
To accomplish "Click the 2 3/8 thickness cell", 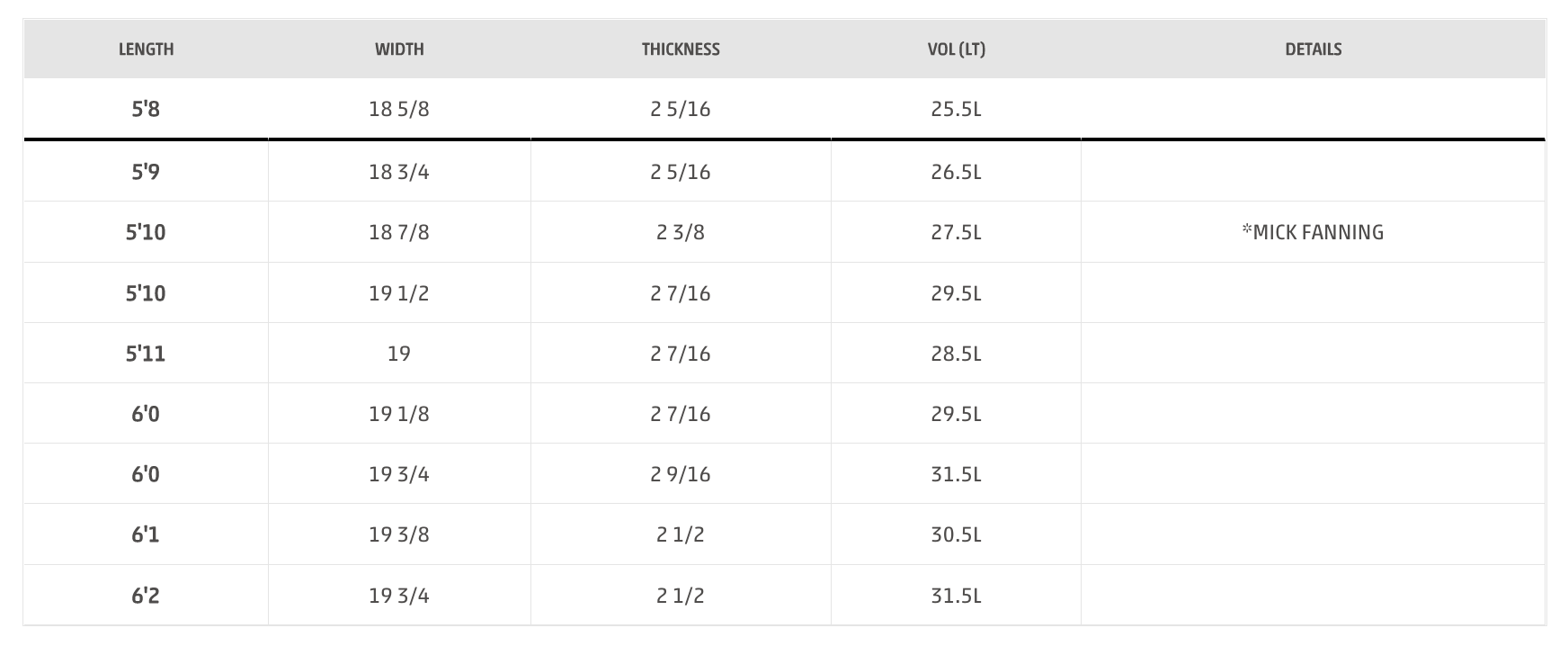I will 681,232.
